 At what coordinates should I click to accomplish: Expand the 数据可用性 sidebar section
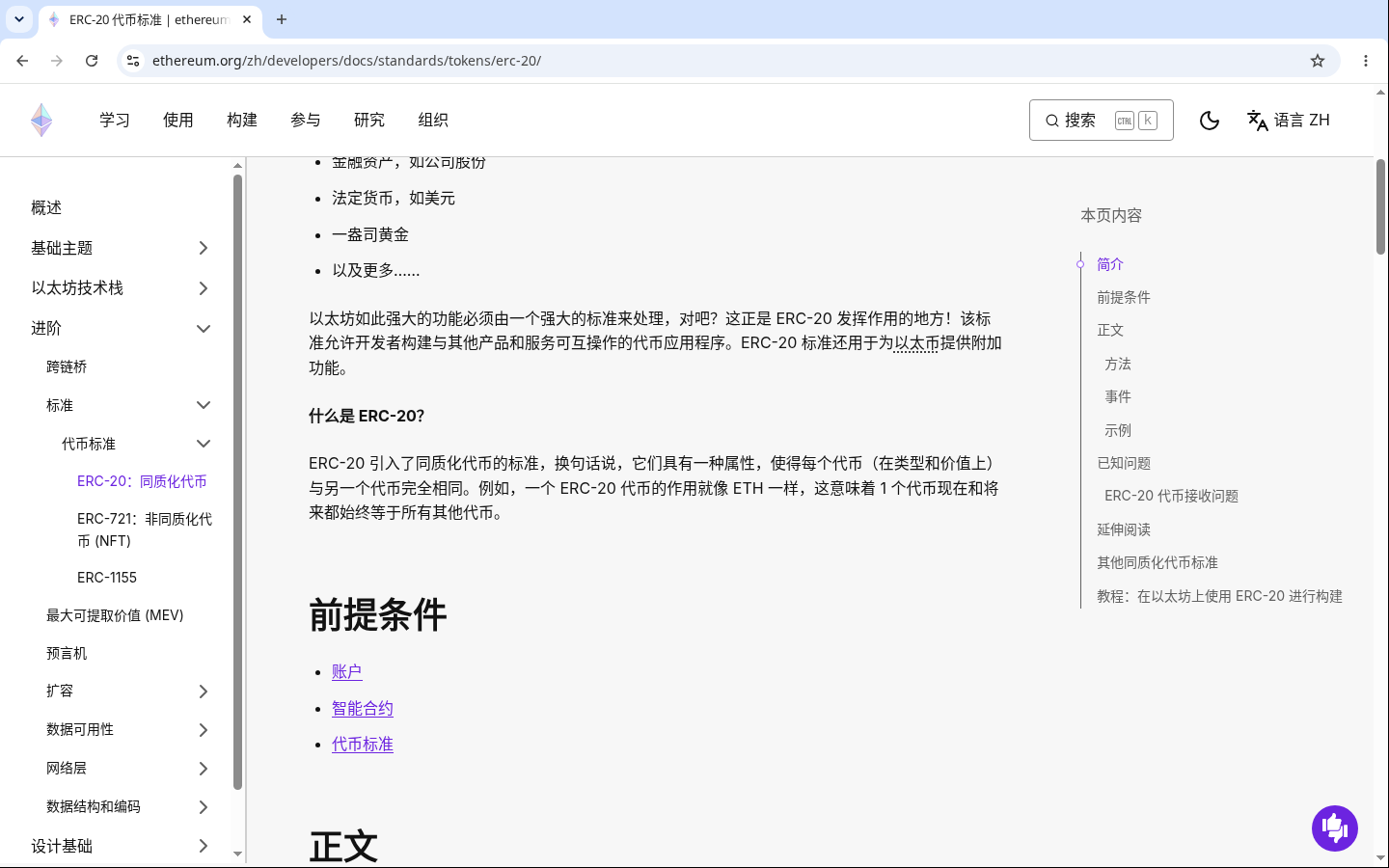click(204, 730)
